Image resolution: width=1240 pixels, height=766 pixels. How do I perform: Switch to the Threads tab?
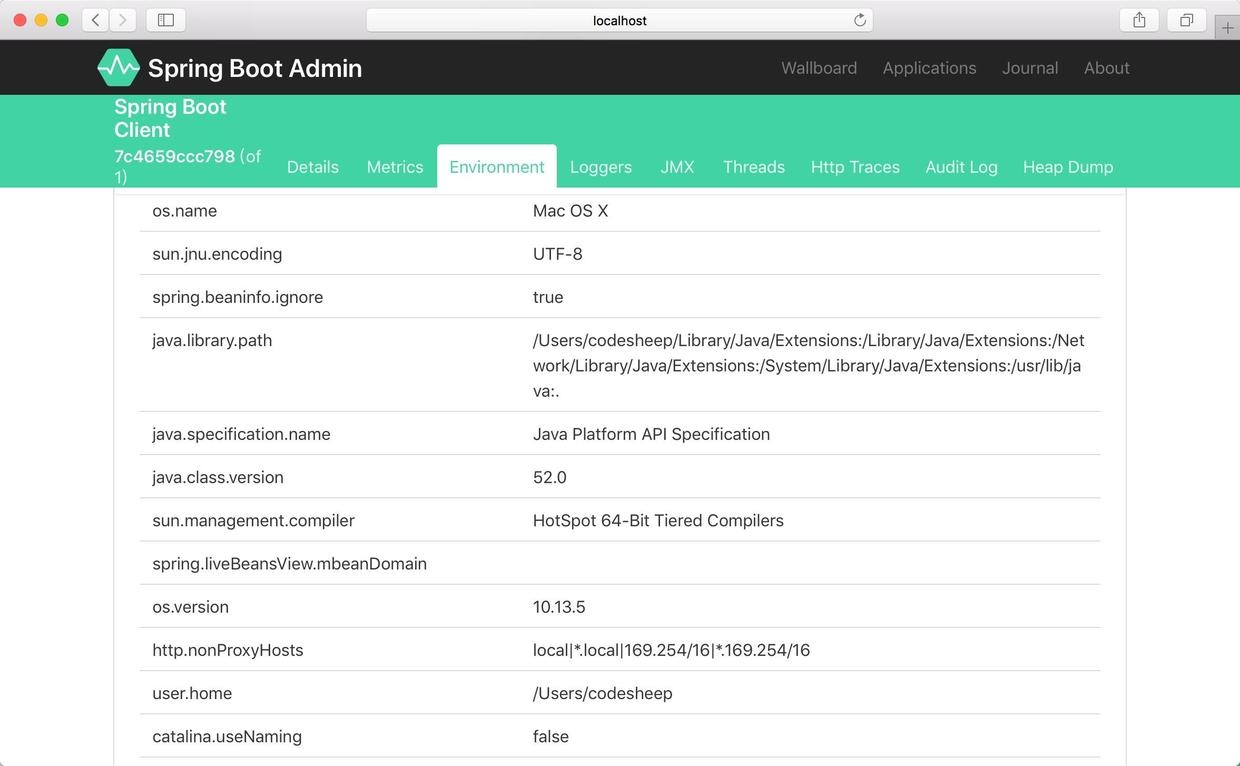(x=754, y=167)
